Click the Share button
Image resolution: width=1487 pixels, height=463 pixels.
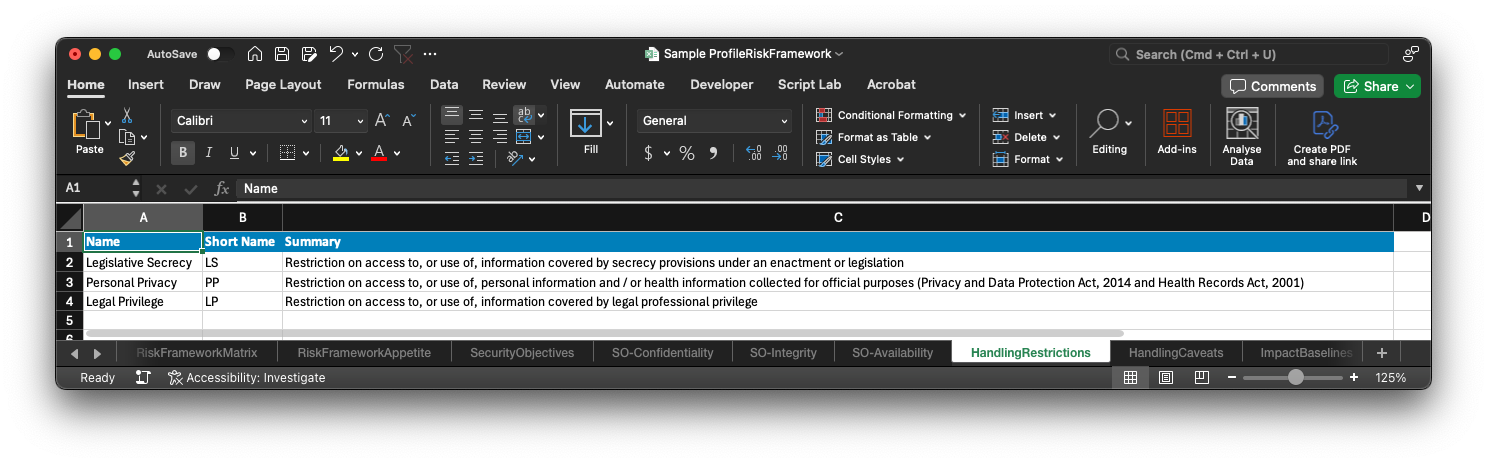pos(1377,86)
